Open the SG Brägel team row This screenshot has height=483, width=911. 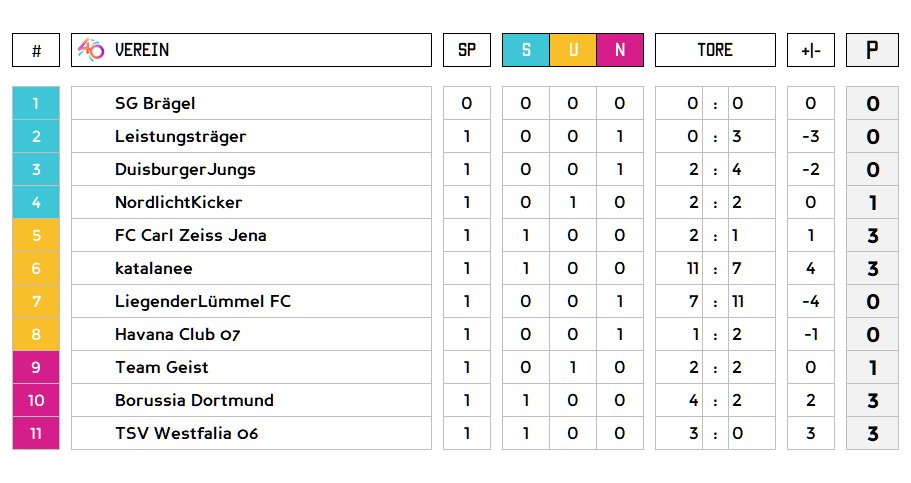pyautogui.click(x=155, y=103)
